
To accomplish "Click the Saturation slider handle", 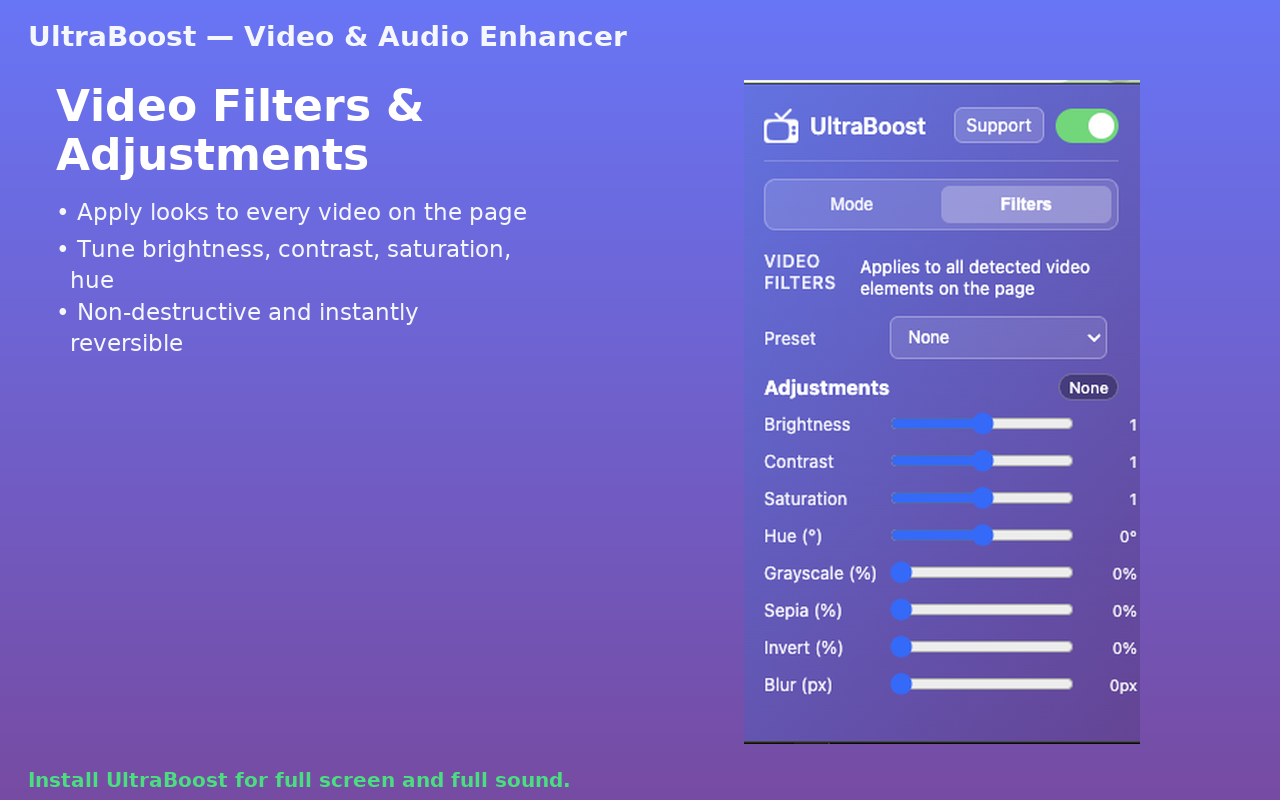I will click(x=983, y=498).
